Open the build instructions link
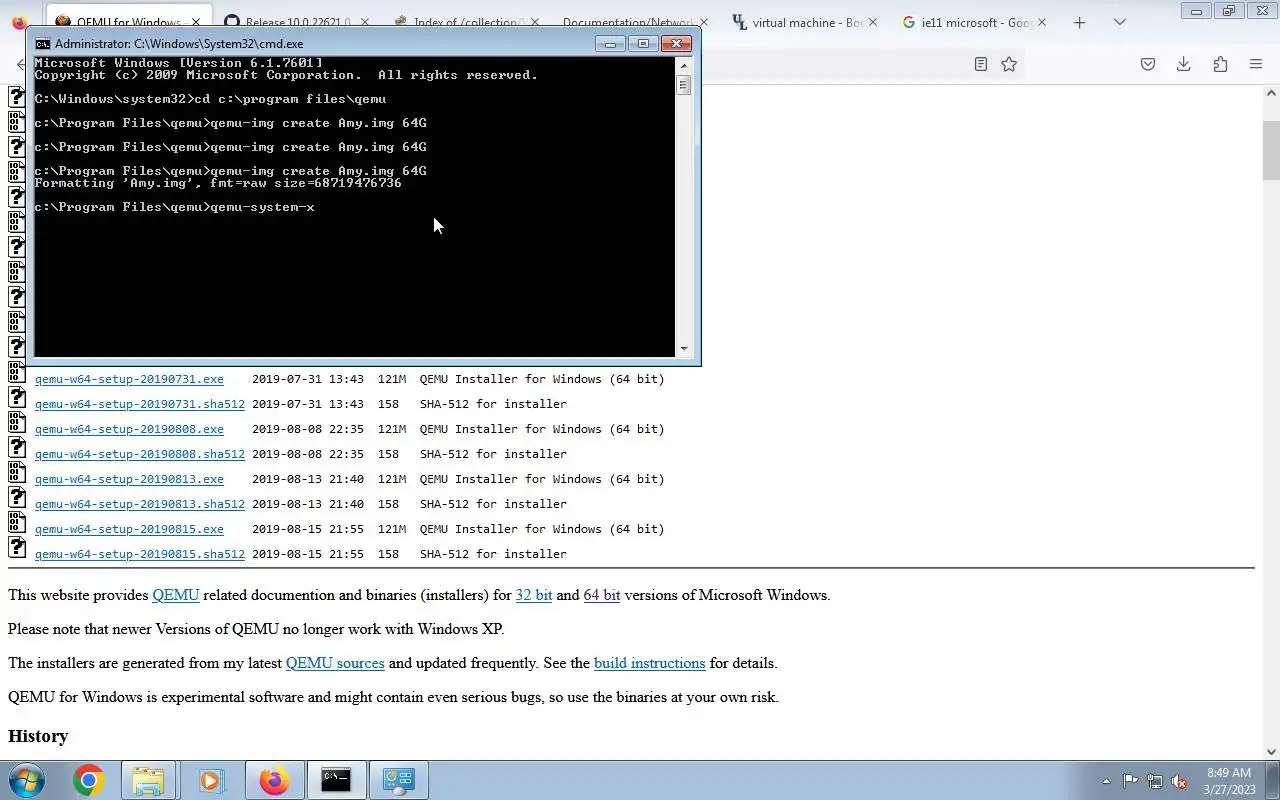The width and height of the screenshot is (1280, 800). 650,663
